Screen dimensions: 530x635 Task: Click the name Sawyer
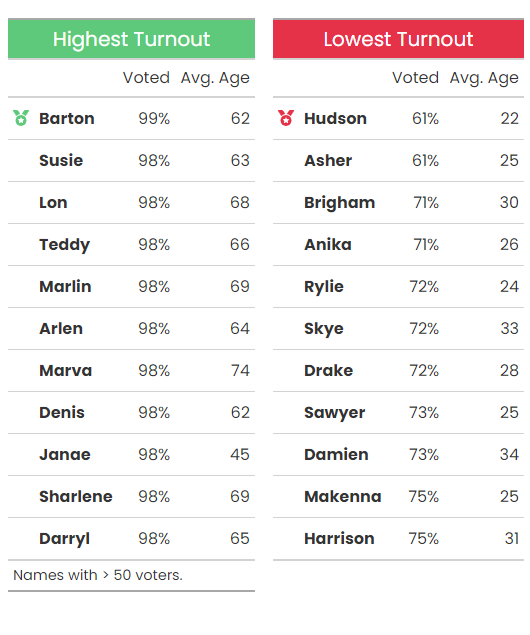[334, 413]
